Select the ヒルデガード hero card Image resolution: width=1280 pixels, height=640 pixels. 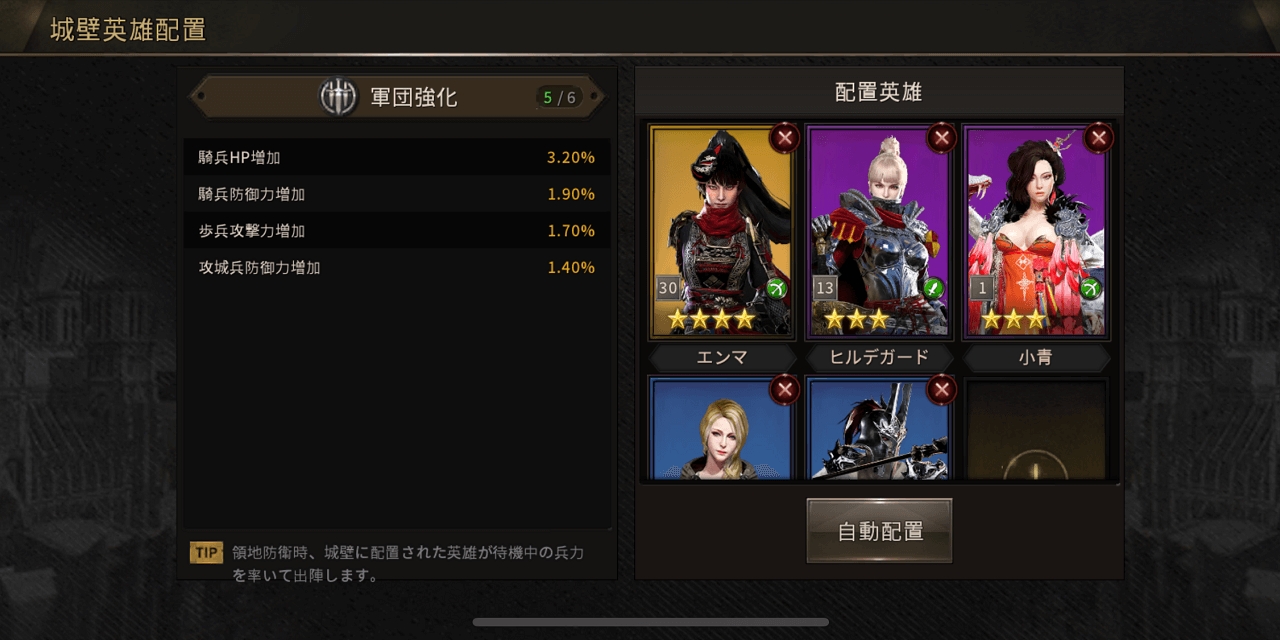877,231
